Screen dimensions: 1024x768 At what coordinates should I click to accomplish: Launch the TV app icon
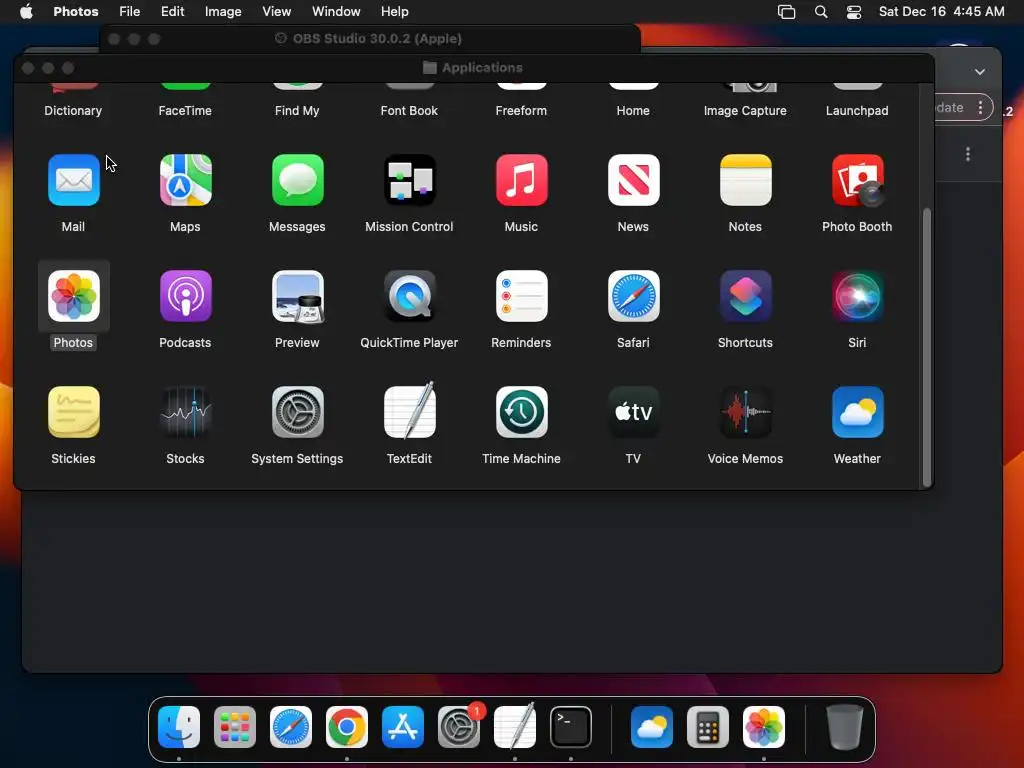(x=633, y=412)
